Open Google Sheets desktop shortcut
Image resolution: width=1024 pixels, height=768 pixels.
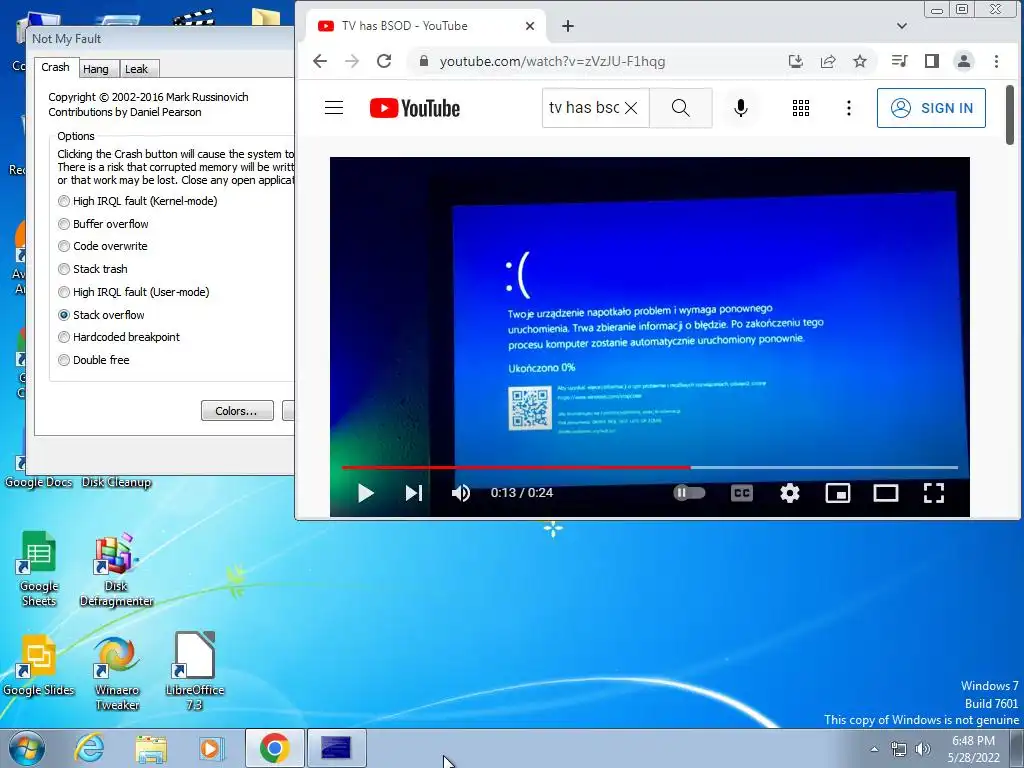pos(39,568)
